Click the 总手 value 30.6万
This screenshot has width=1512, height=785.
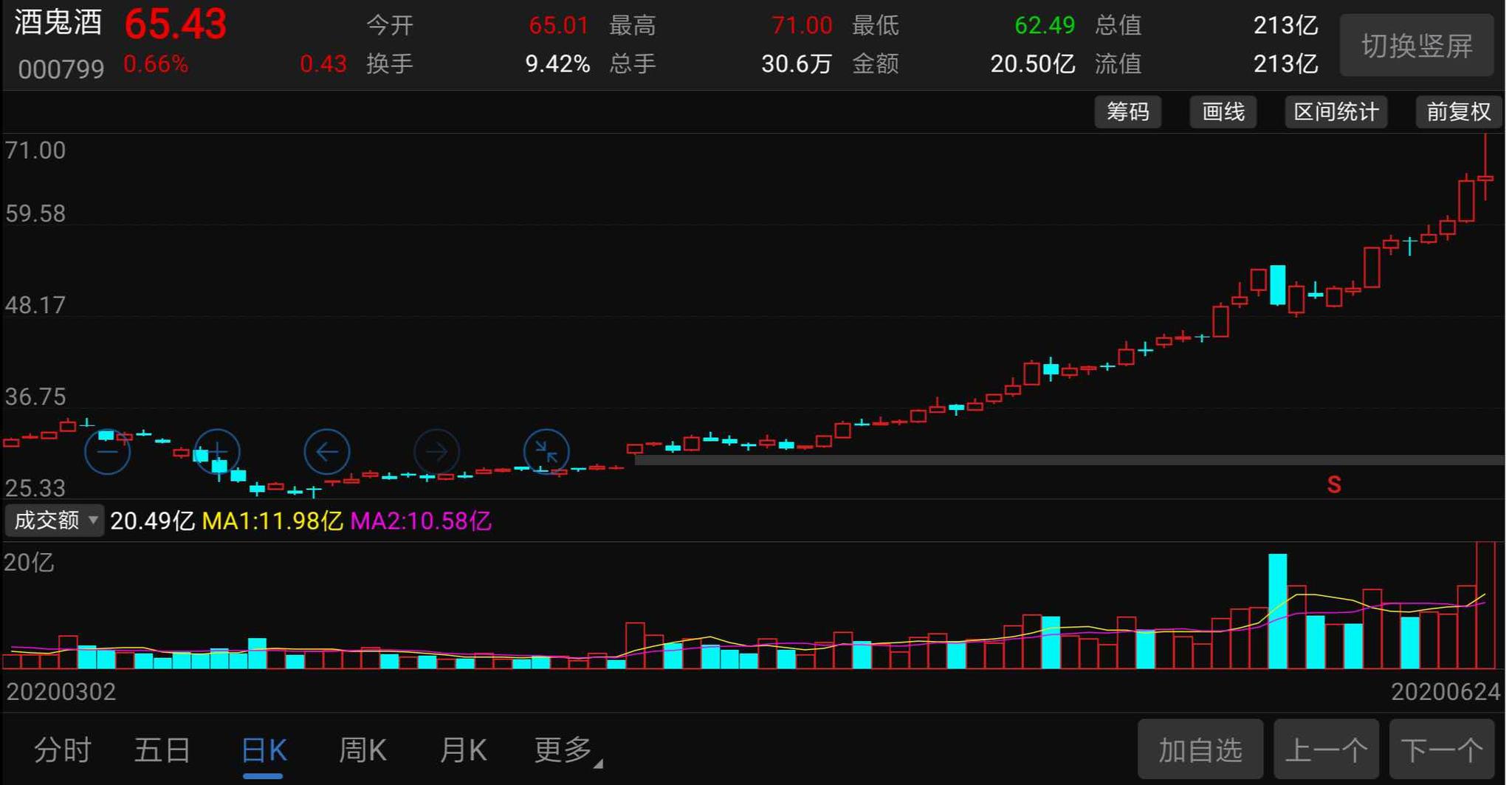(x=797, y=64)
